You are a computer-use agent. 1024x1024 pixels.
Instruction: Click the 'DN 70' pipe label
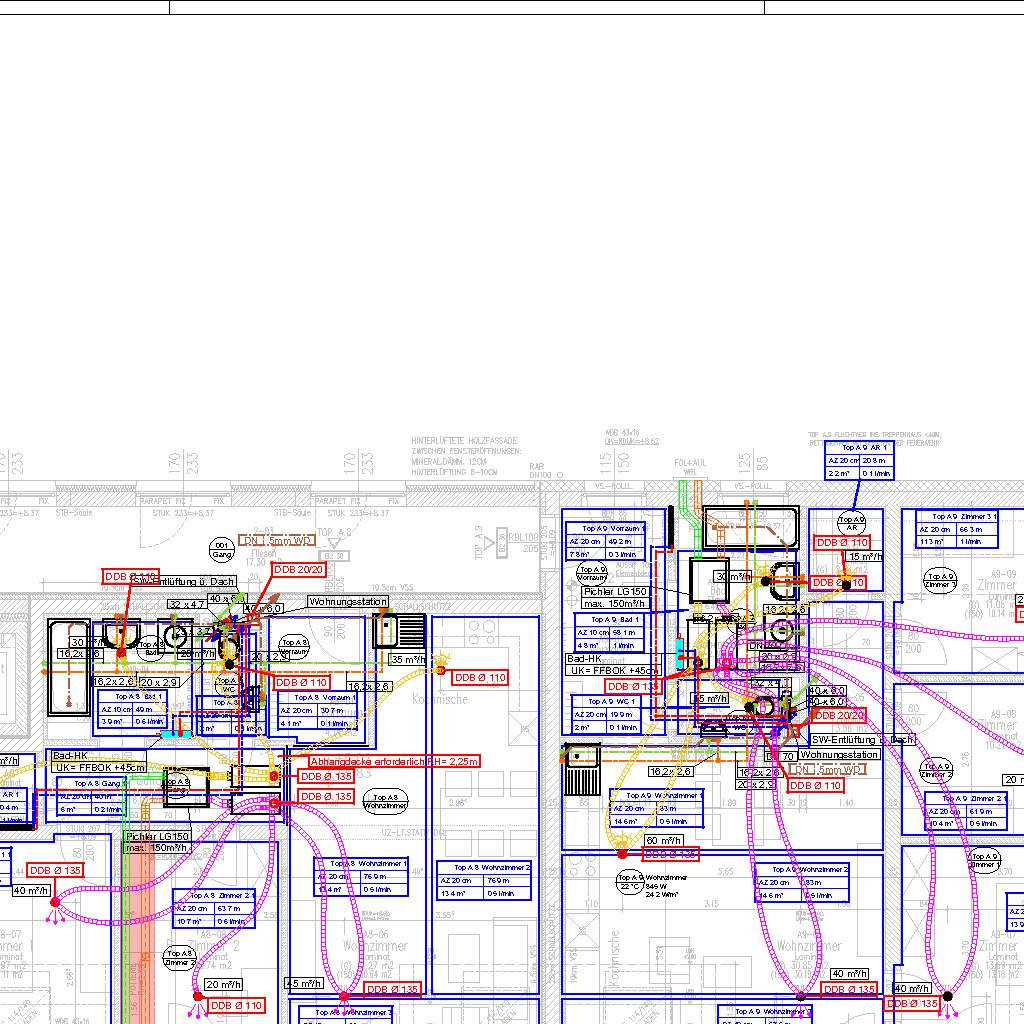click(780, 756)
